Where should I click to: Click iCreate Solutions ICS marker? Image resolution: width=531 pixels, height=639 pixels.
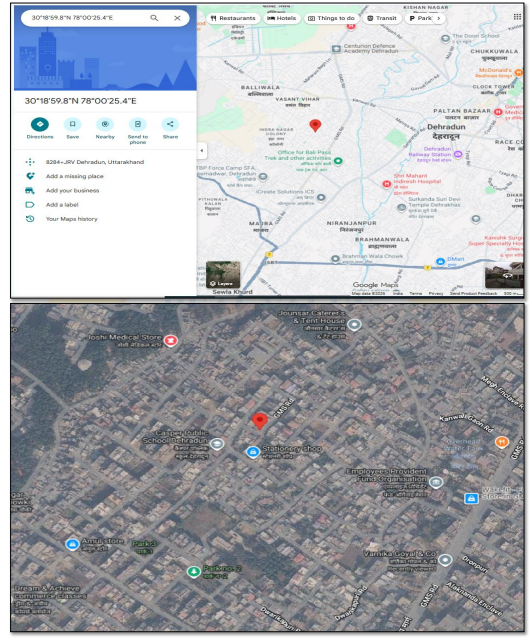pos(321,198)
